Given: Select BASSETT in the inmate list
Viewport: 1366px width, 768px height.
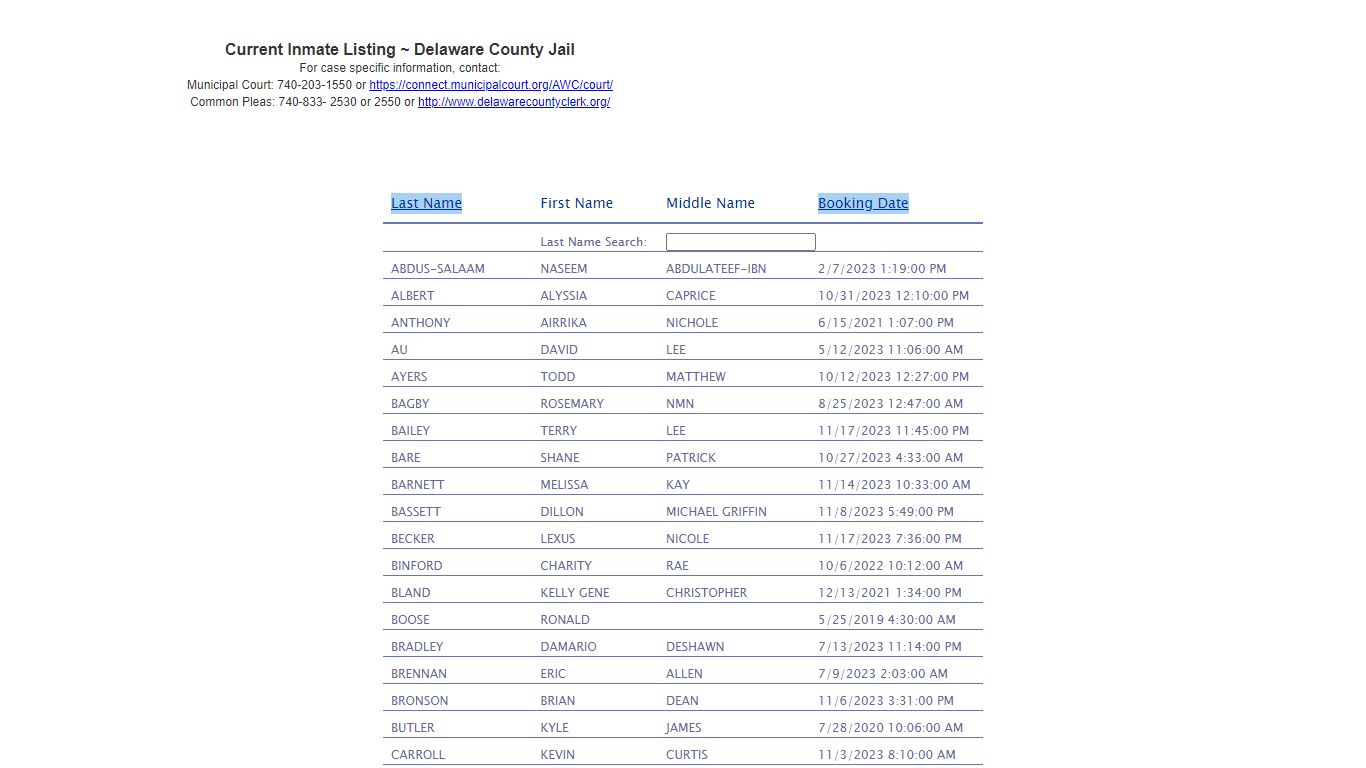Looking at the screenshot, I should coord(416,512).
